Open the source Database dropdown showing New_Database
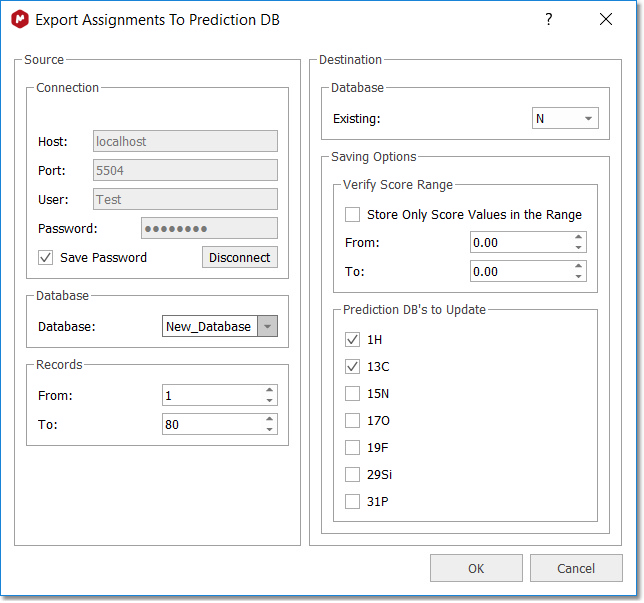 coord(220,326)
